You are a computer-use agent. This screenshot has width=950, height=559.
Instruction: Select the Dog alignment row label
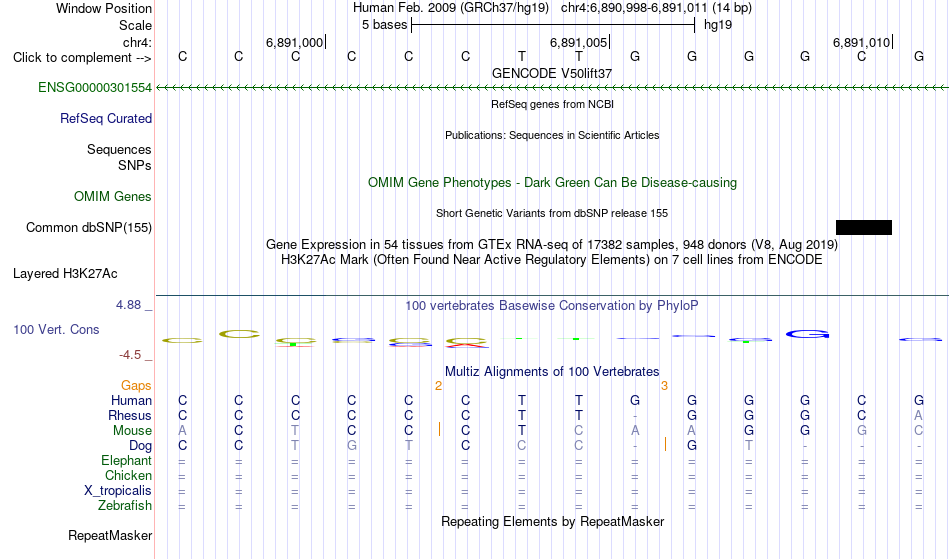(140, 446)
